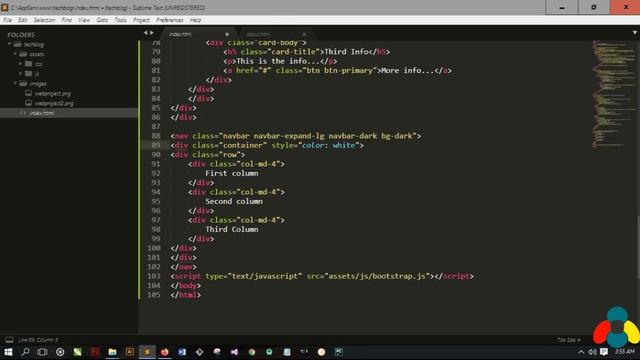
Task: Show hidden system tray icons chevron
Action: click(x=581, y=352)
